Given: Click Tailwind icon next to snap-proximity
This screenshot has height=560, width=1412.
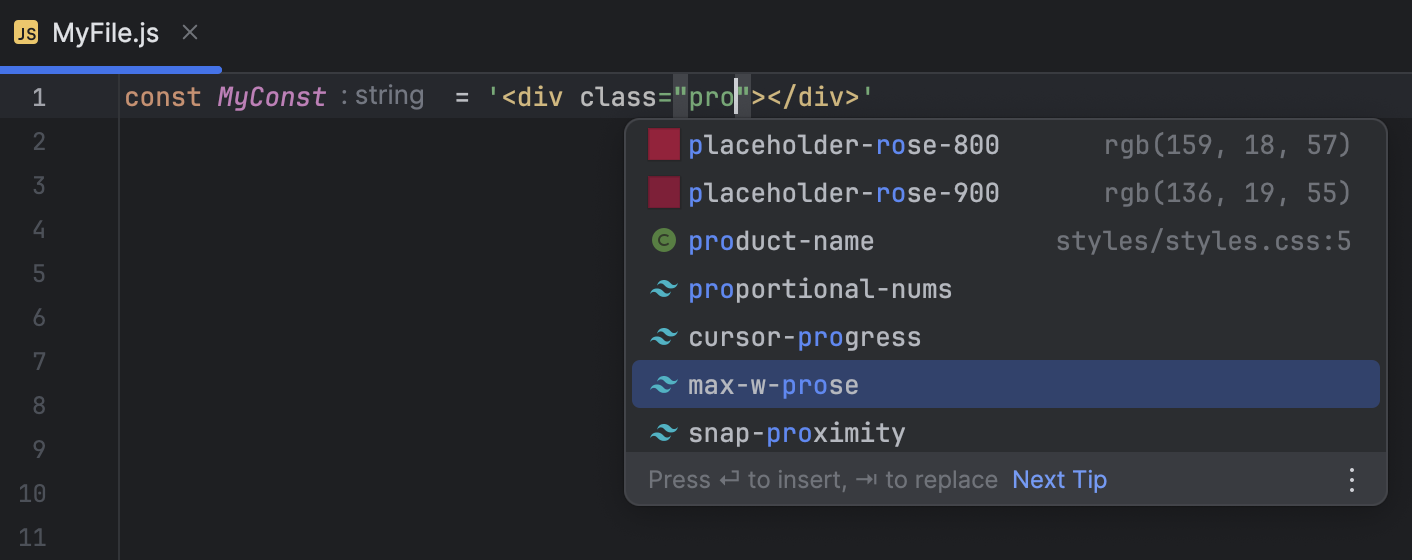Looking at the screenshot, I should 663,433.
